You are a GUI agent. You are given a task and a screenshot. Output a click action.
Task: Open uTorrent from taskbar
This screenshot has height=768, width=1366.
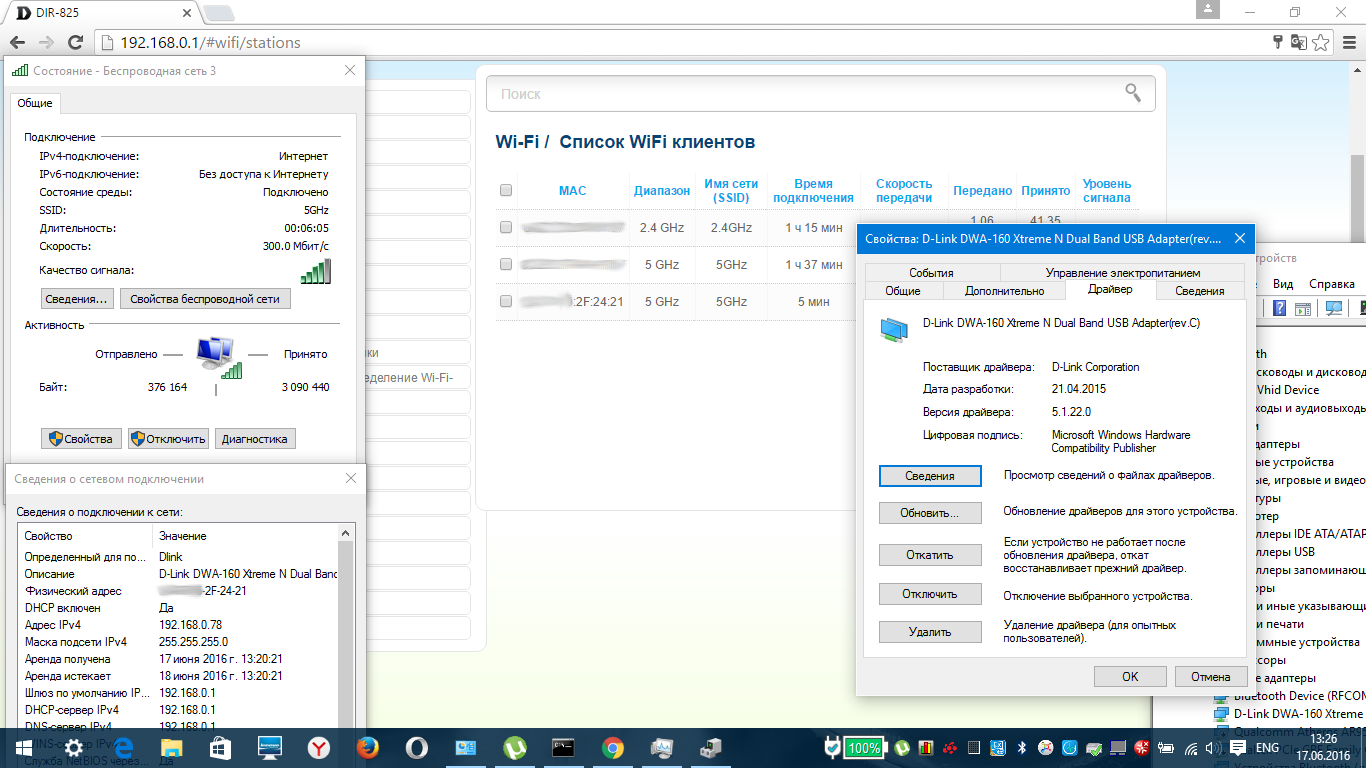point(514,747)
